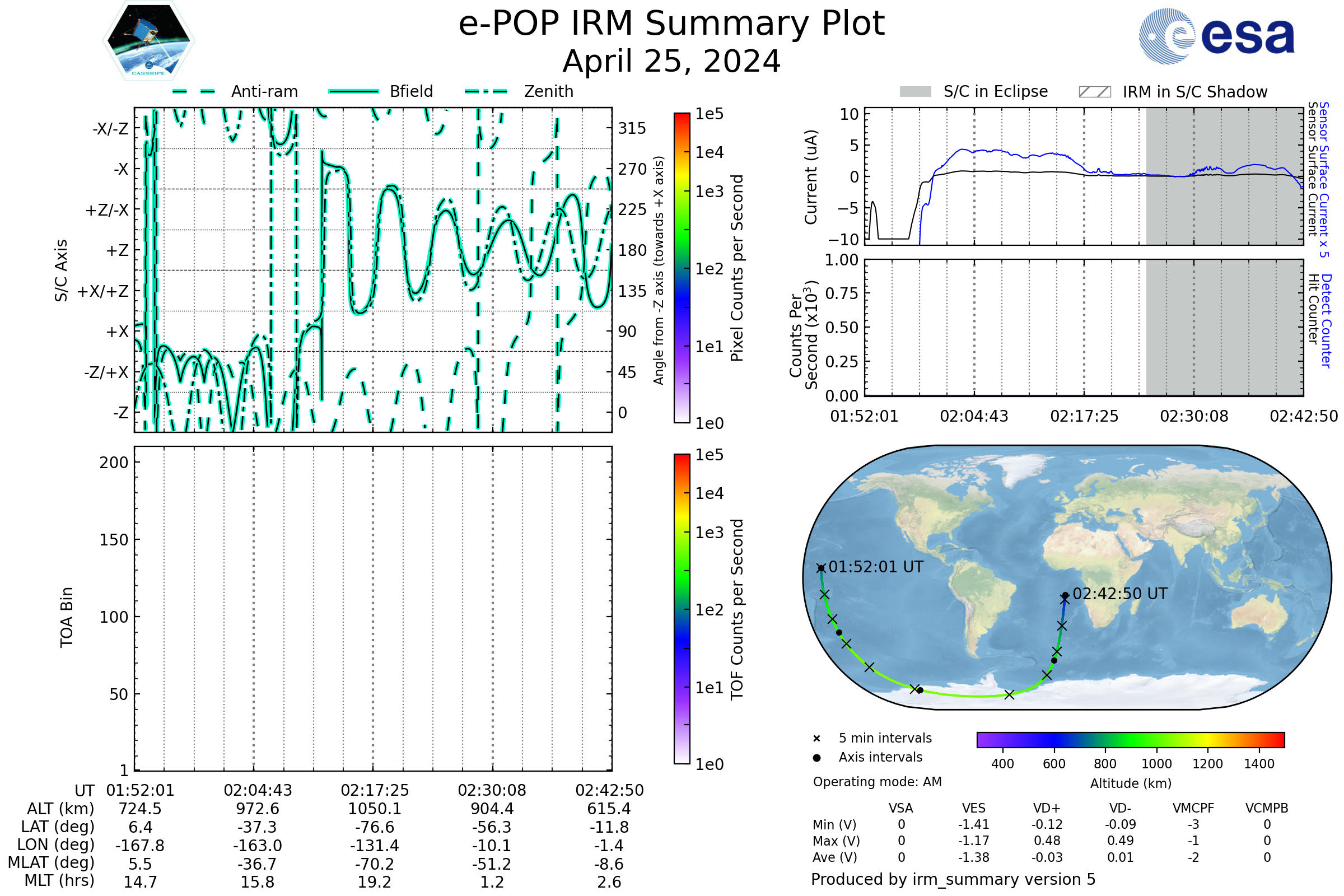Click the Produced by irm_summary version text
Screen dimensions: 1344x896
953,879
